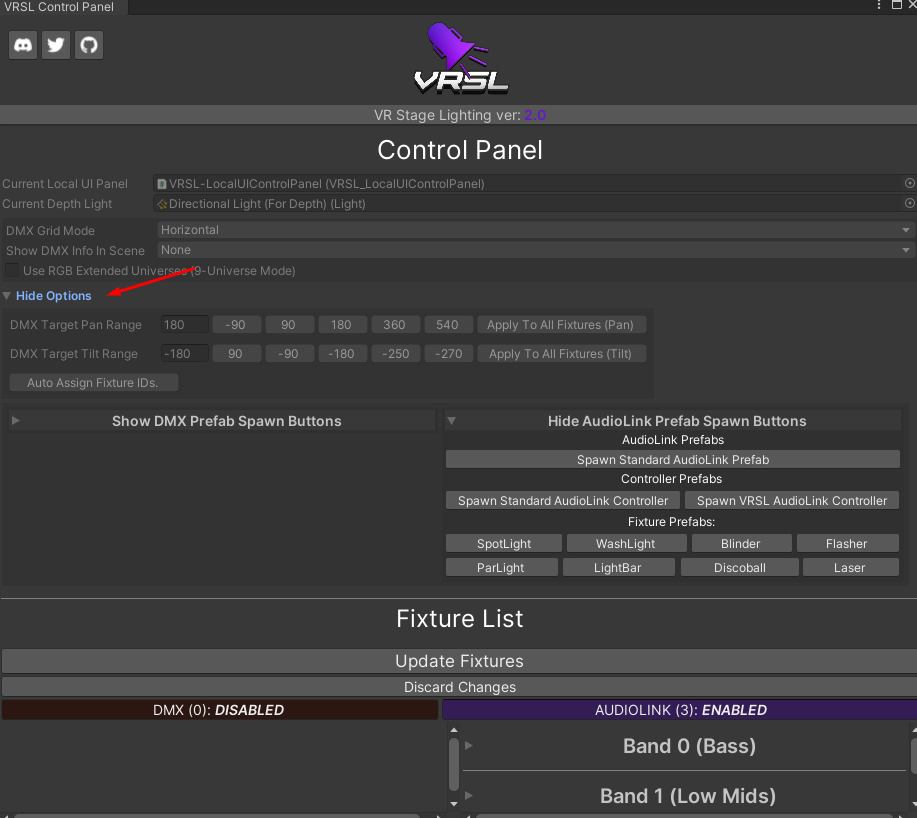Expand Show DMX Prefab Spawn Buttons
The width and height of the screenshot is (917, 818).
click(16, 420)
